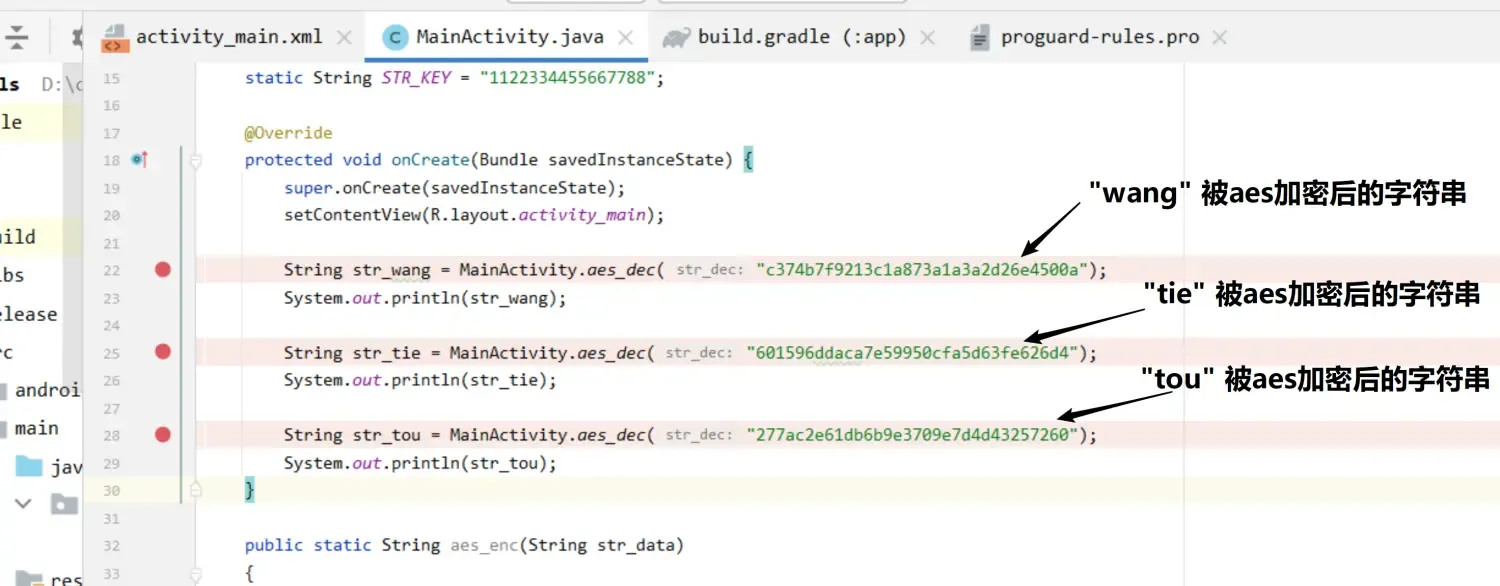
Task: Switch to the proguard-rules.pro tab
Action: [1100, 36]
